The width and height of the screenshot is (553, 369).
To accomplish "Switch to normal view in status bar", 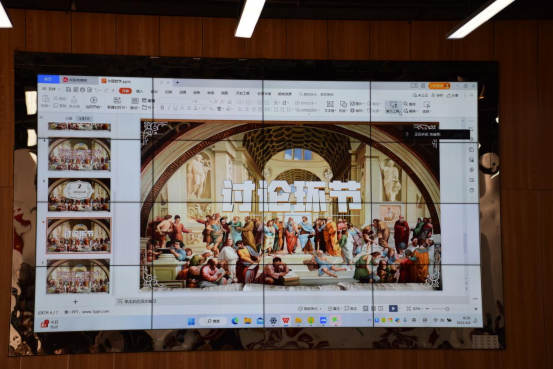I will (x=366, y=308).
